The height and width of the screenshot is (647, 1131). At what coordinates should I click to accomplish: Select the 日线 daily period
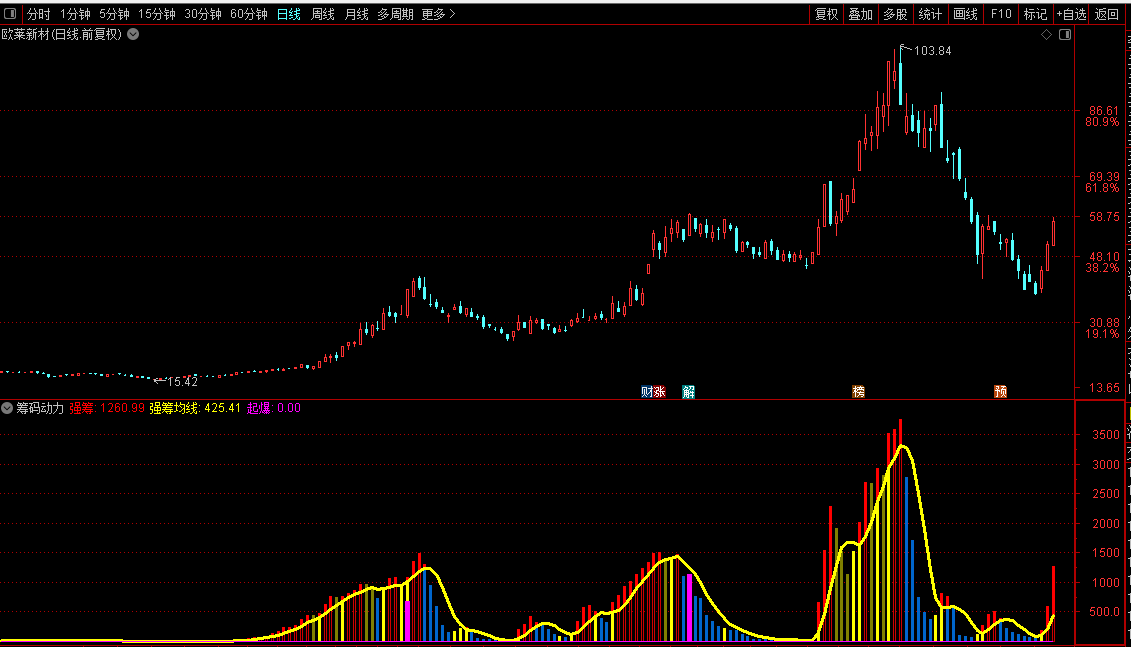click(x=289, y=14)
